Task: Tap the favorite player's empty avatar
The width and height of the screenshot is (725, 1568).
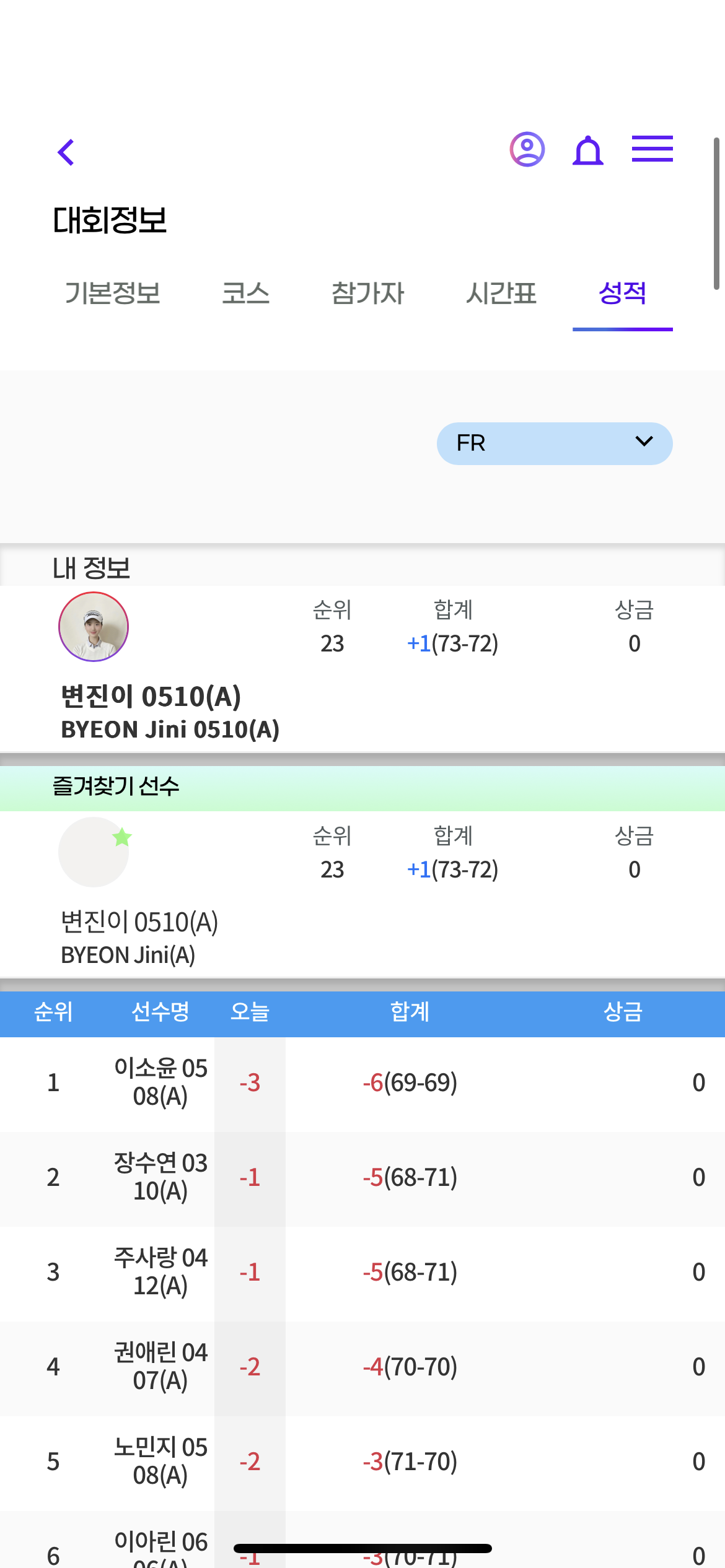Action: 94,852
